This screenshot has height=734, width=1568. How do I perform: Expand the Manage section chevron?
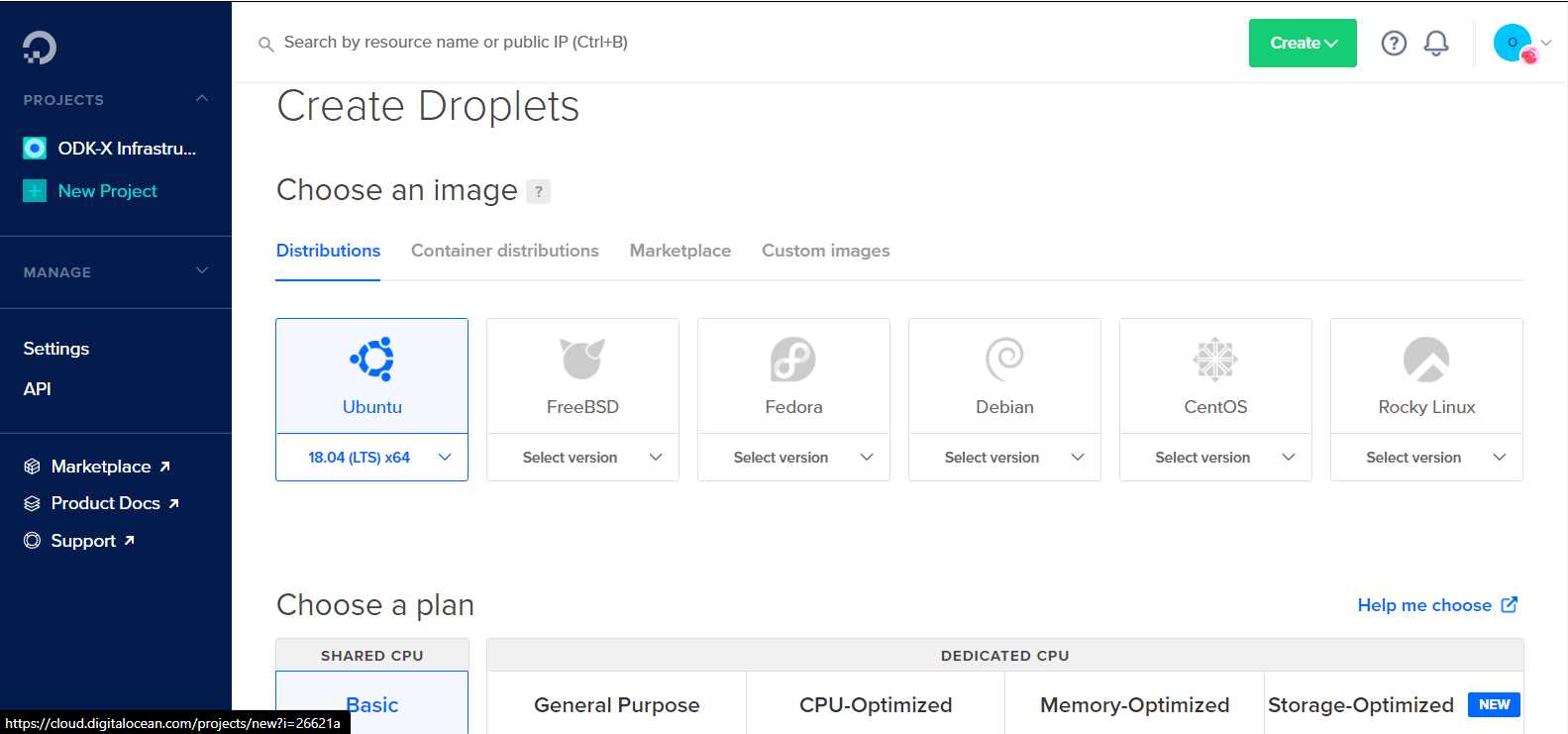point(202,271)
